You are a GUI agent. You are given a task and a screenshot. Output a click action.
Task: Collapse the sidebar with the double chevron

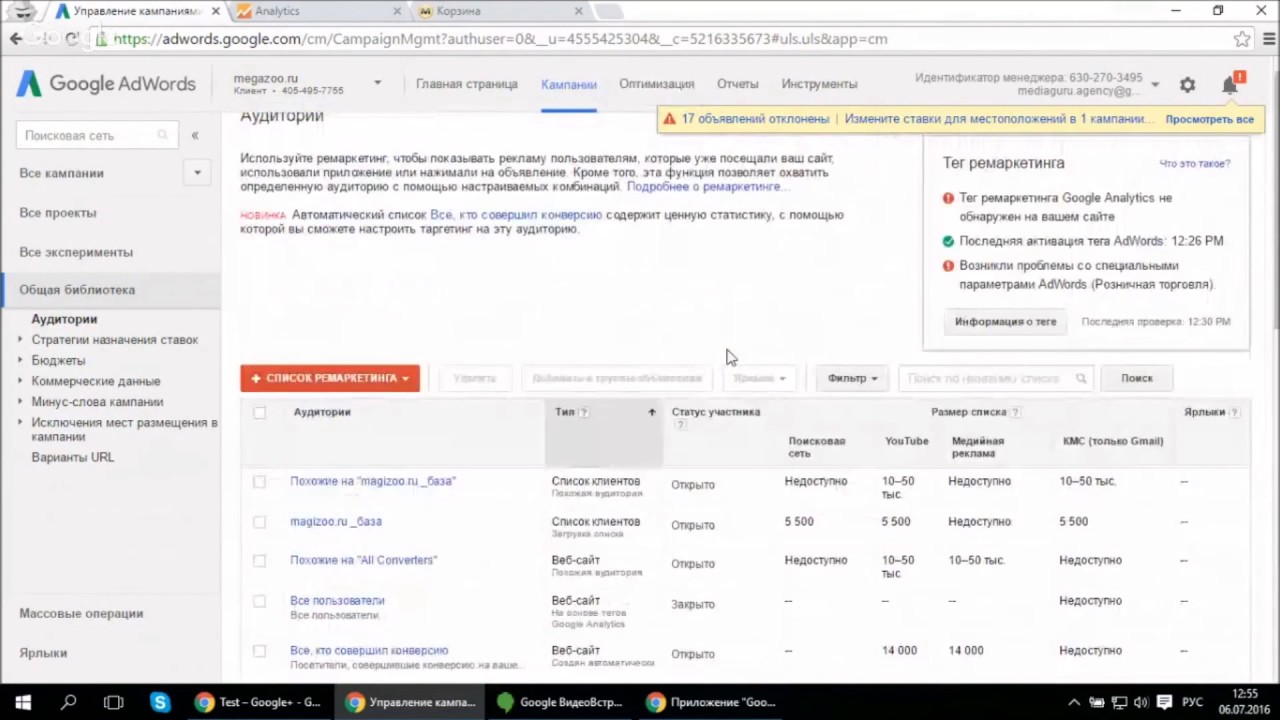pos(195,135)
